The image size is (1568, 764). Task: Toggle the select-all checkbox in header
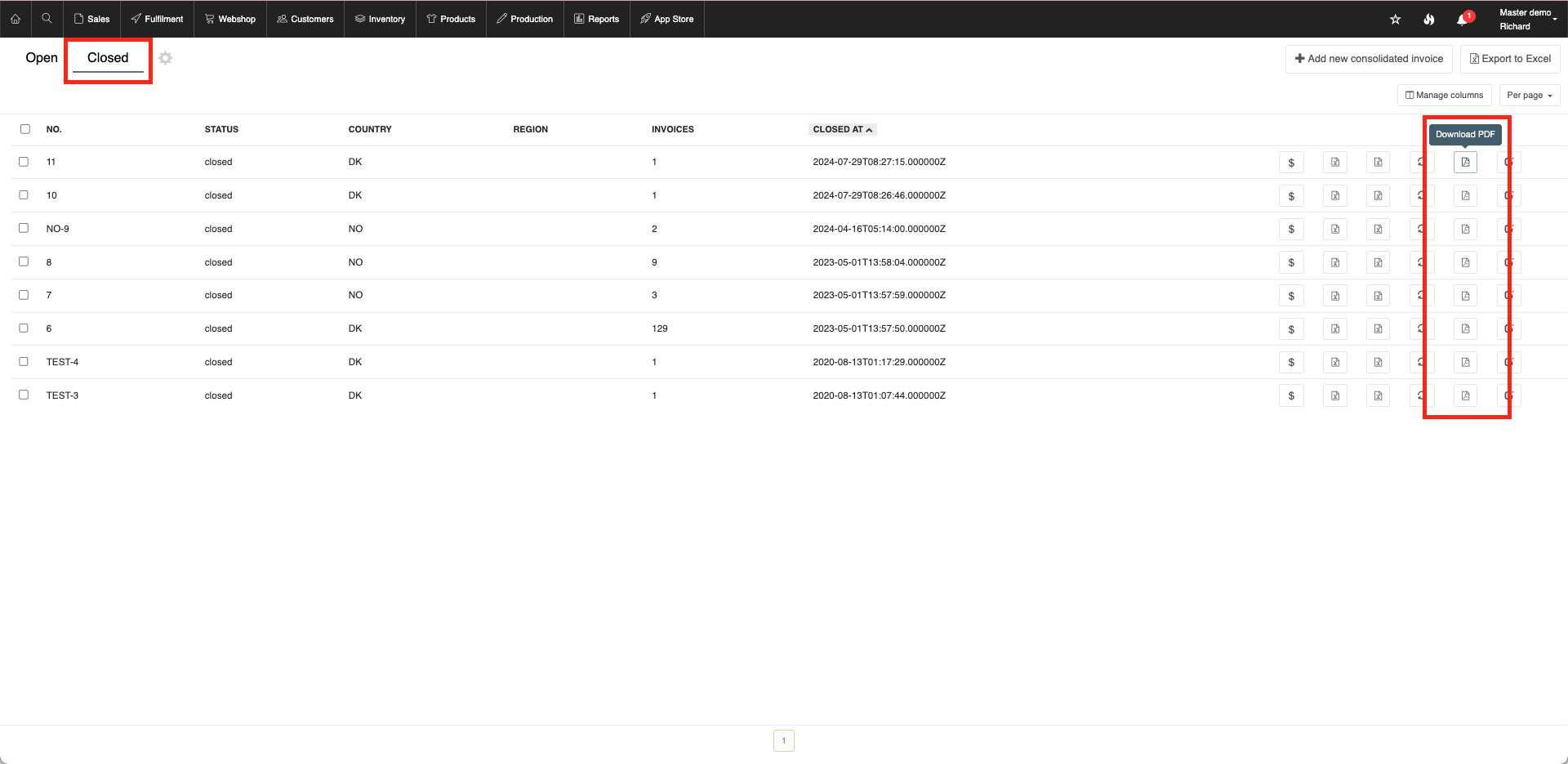pyautogui.click(x=25, y=129)
